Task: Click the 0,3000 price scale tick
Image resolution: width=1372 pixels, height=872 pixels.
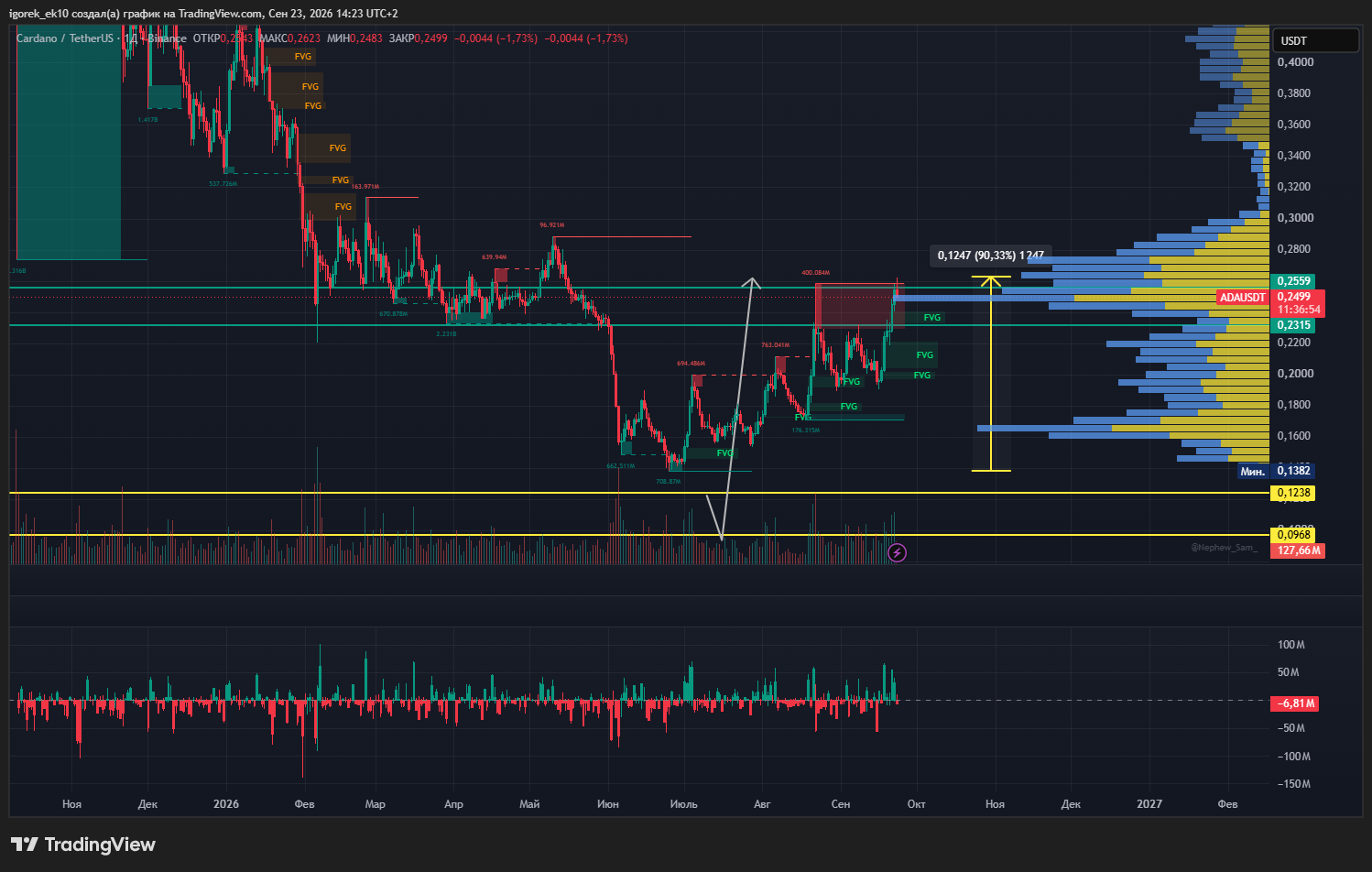Action: (x=1295, y=218)
